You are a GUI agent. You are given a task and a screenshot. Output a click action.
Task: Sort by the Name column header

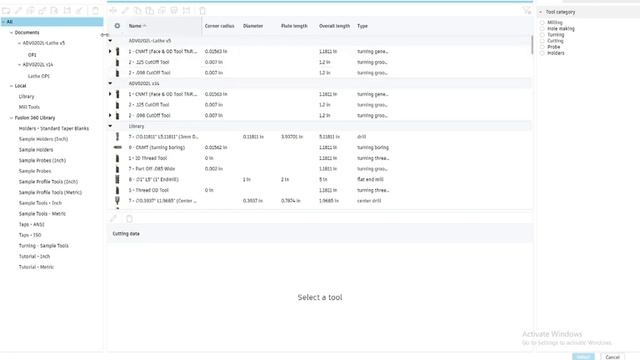pyautogui.click(x=135, y=26)
